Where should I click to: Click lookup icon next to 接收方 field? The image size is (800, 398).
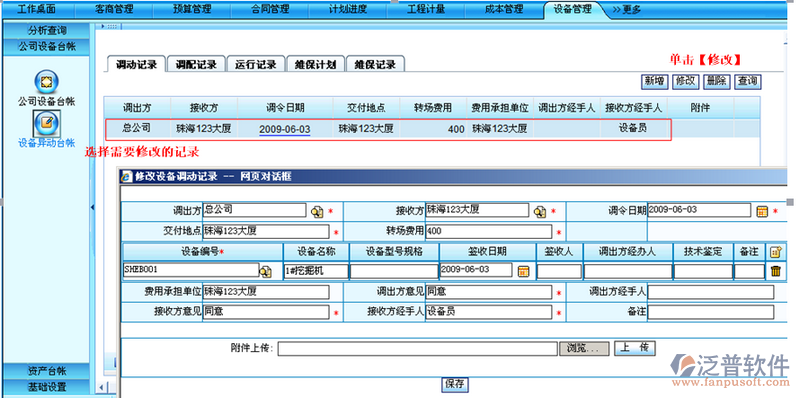click(x=540, y=211)
